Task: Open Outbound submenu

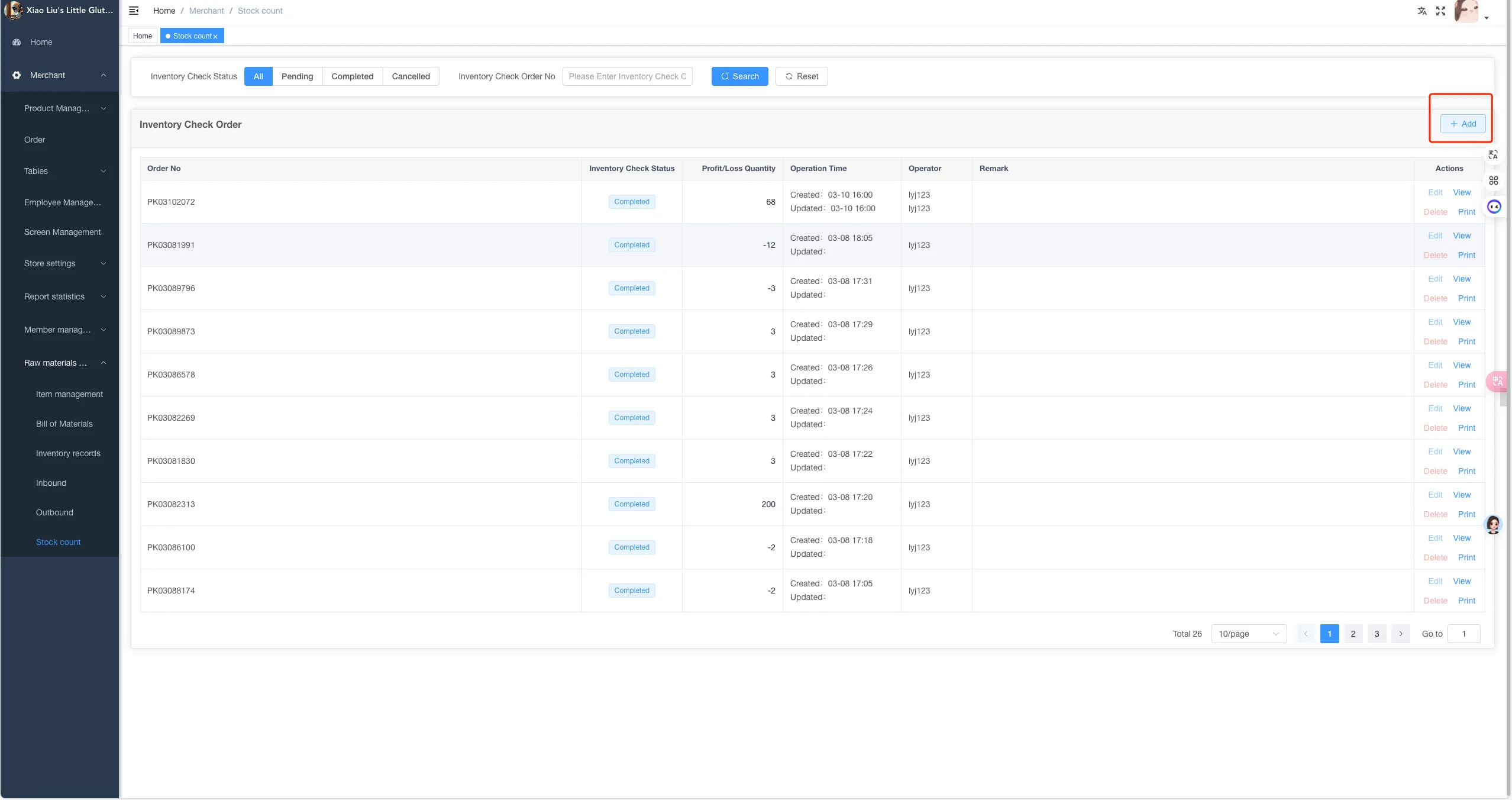Action: point(59,512)
